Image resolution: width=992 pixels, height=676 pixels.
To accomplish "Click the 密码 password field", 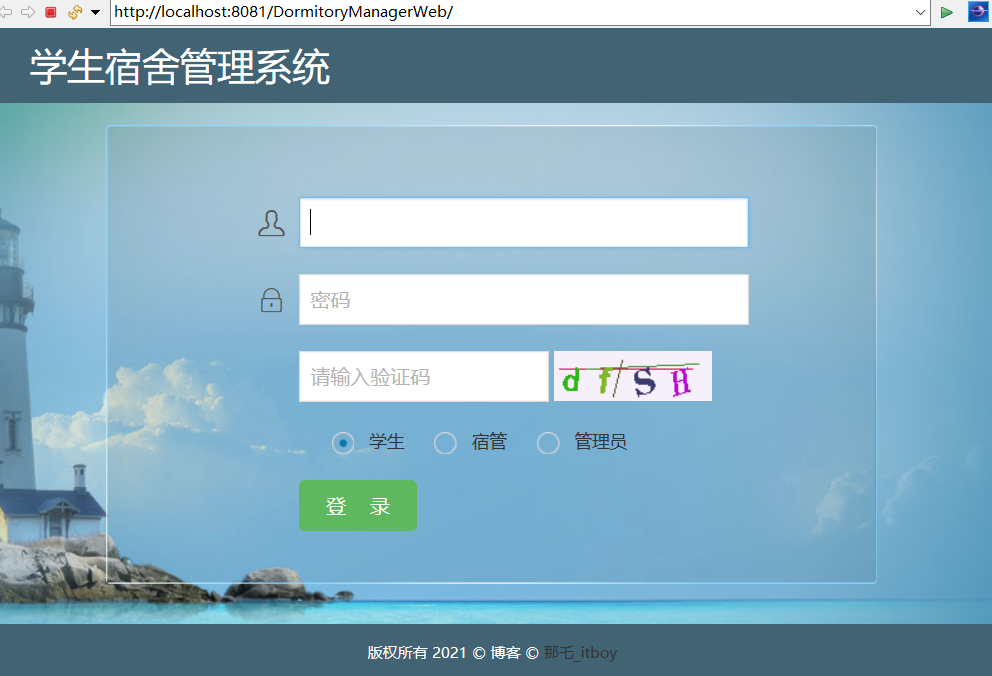I will [x=523, y=299].
